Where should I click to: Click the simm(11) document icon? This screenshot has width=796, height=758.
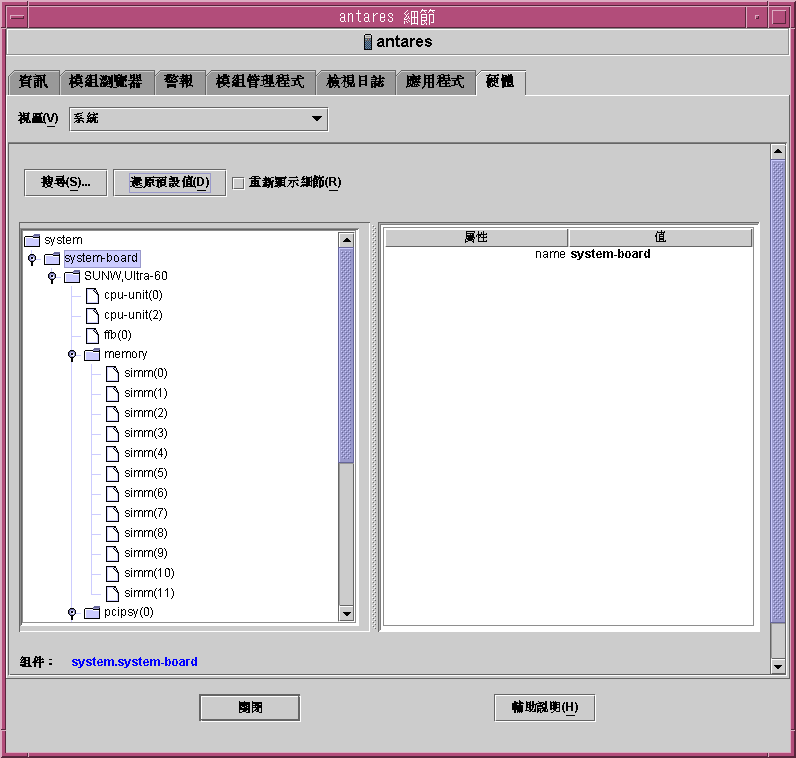point(112,593)
